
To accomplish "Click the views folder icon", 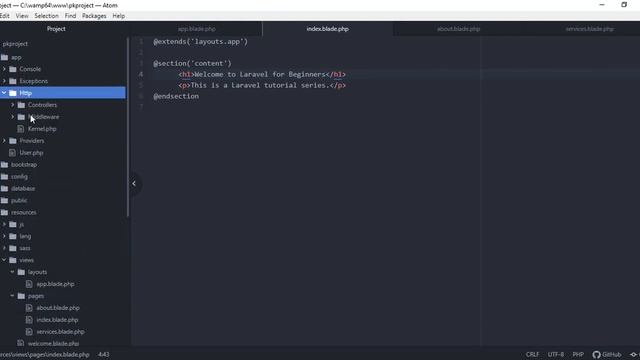I will coord(13,260).
